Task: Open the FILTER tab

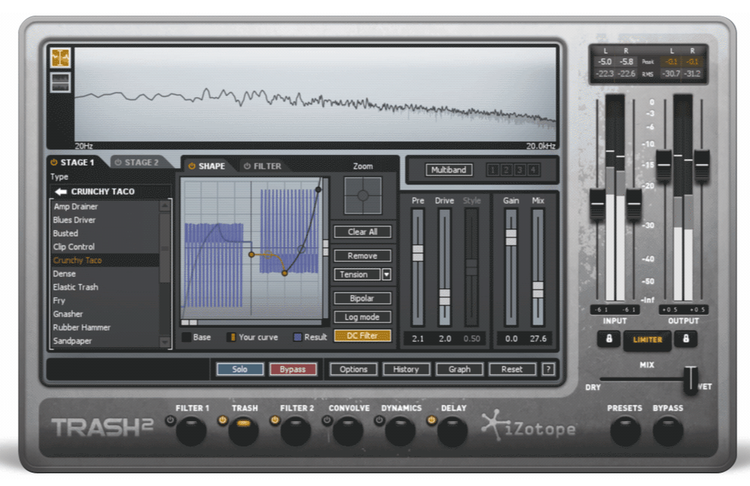Action: (262, 166)
